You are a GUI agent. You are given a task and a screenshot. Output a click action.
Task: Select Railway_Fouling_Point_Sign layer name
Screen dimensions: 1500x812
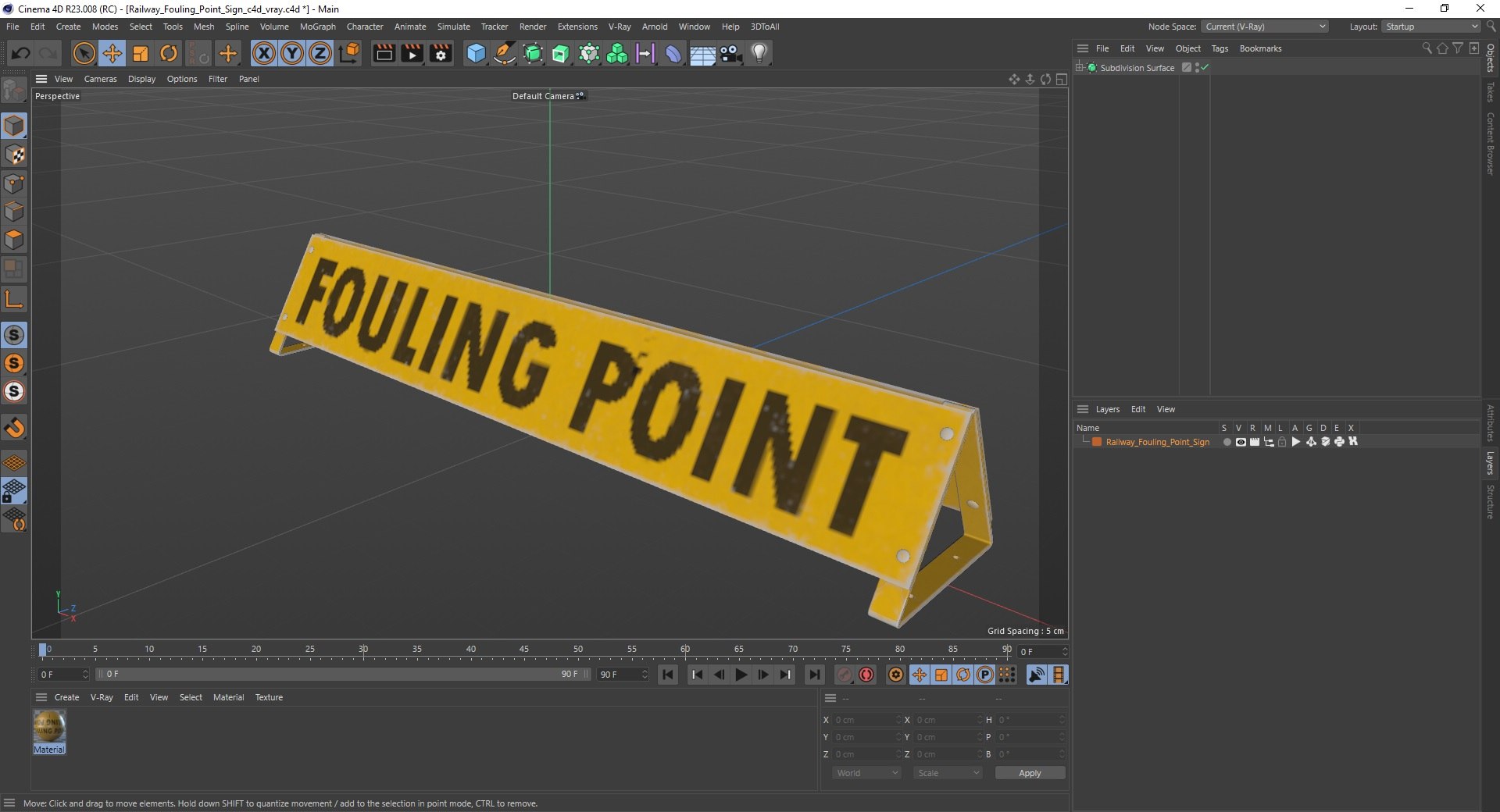(x=1157, y=442)
